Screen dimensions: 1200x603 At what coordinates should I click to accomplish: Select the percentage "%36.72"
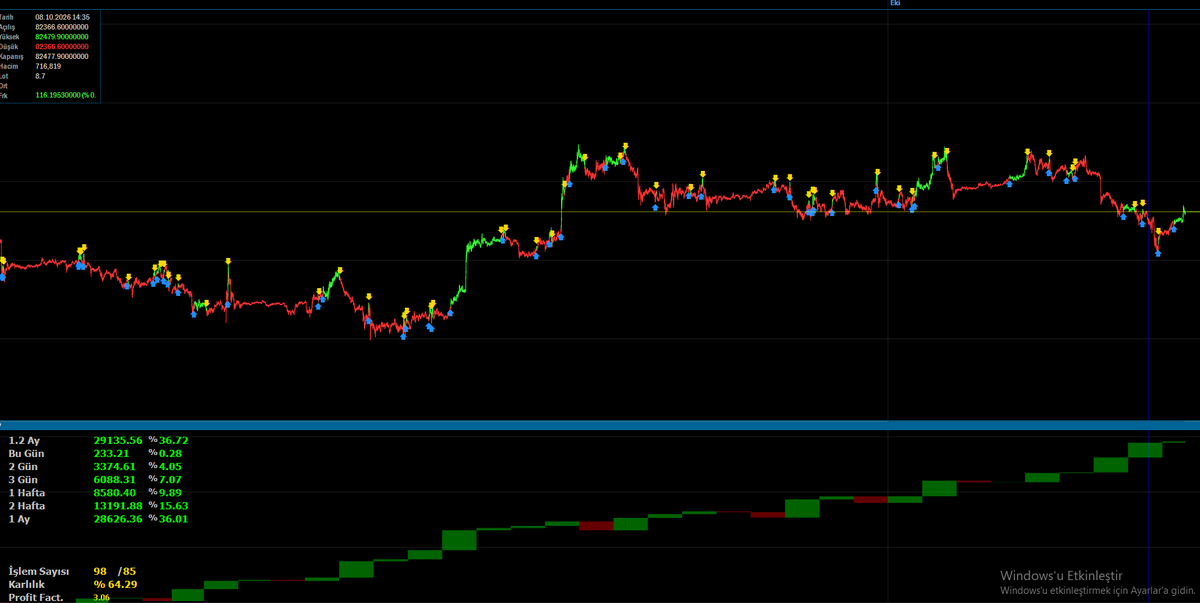click(x=169, y=440)
